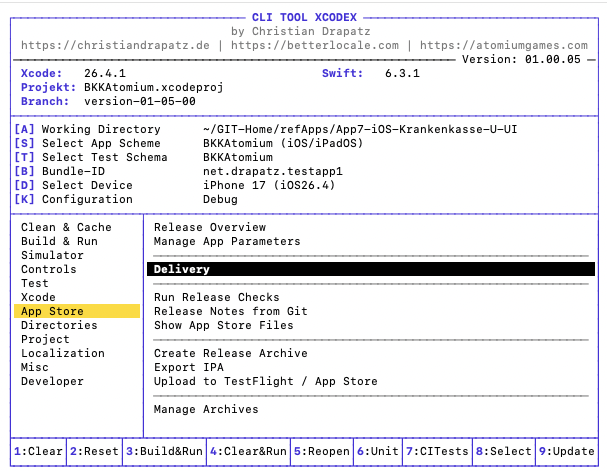This screenshot has width=607, height=471.
Task: Click the 1:Clear function key
Action: pyautogui.click(x=38, y=451)
